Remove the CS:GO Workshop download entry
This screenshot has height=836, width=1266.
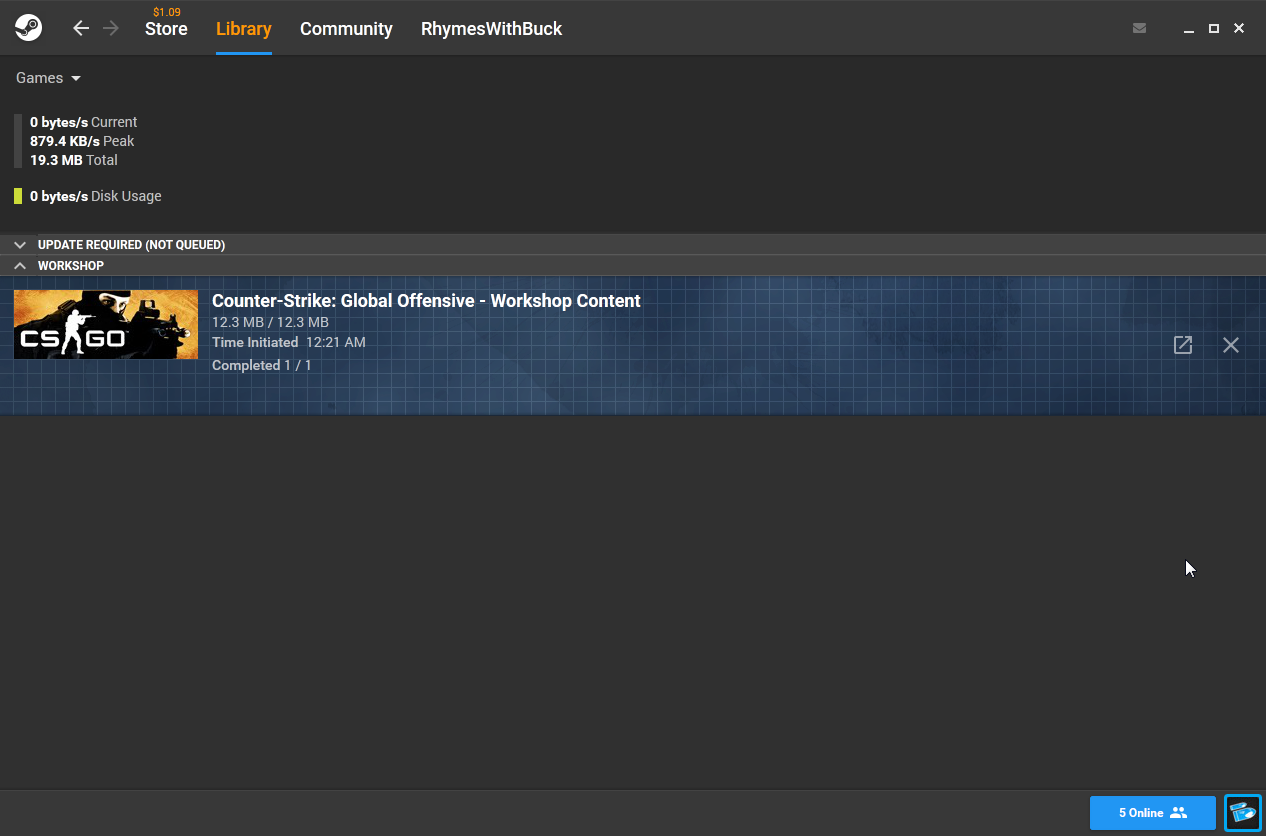pos(1231,345)
